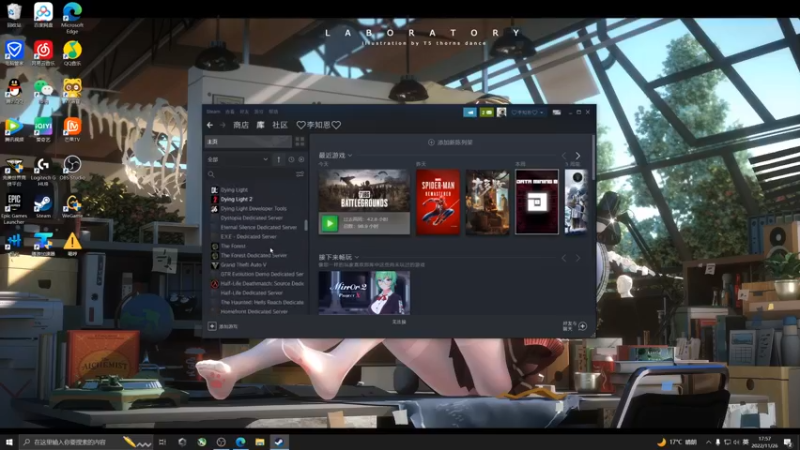Image resolution: width=800 pixels, height=450 pixels.
Task: Open the Library tab
Action: (x=260, y=125)
